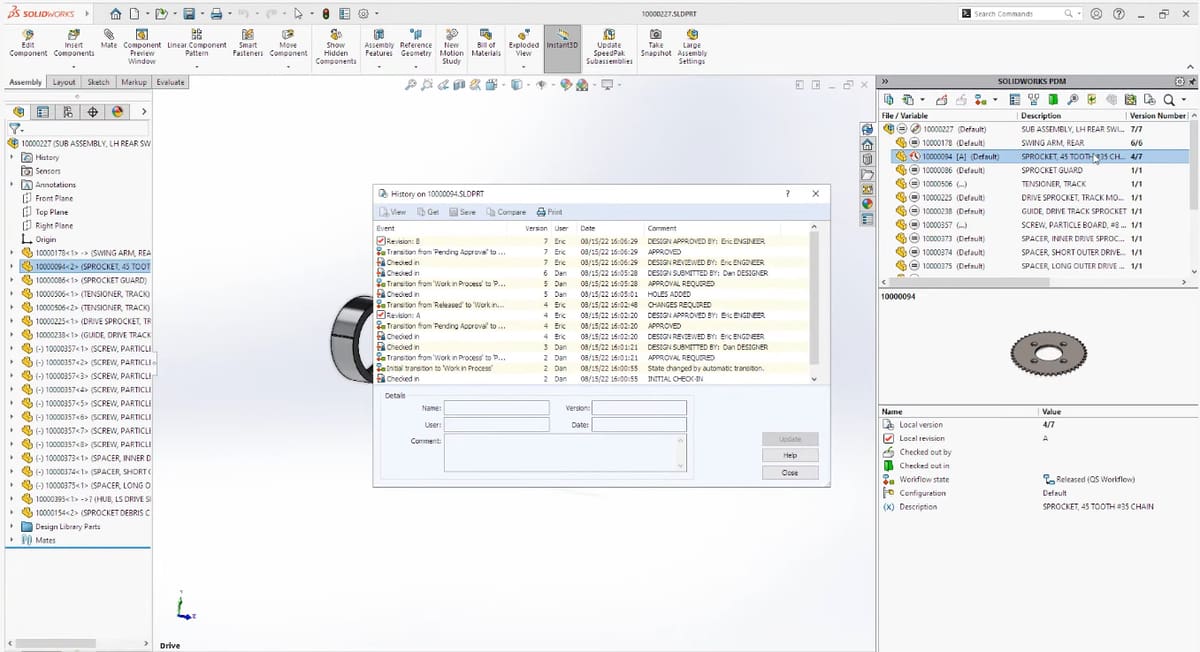The image size is (1200, 652).
Task: Expand the Mates folder in tree
Action: [x=12, y=540]
